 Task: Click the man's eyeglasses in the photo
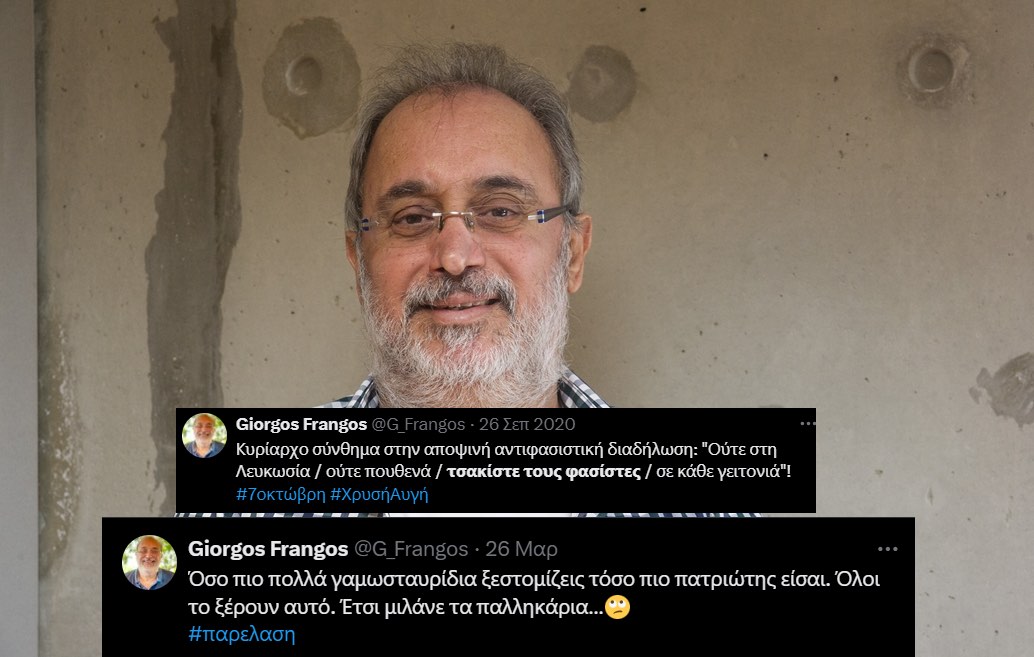tap(462, 220)
